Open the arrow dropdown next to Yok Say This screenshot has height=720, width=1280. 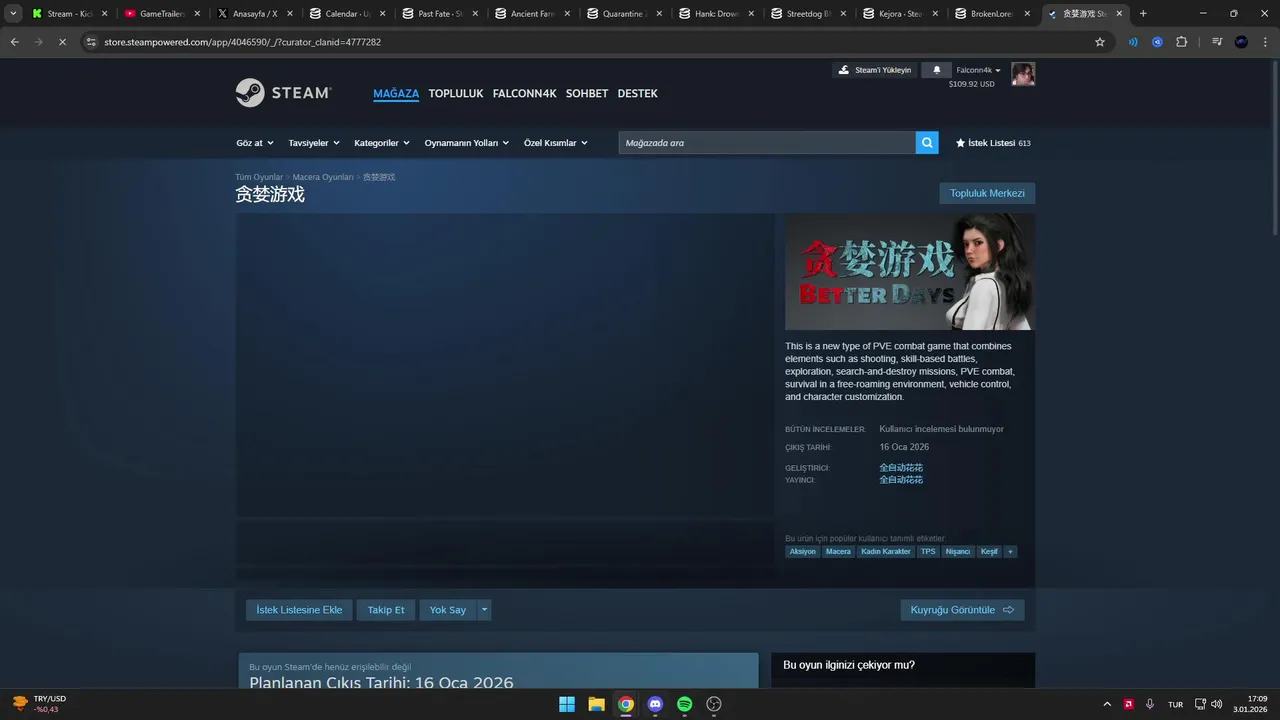[x=485, y=610]
